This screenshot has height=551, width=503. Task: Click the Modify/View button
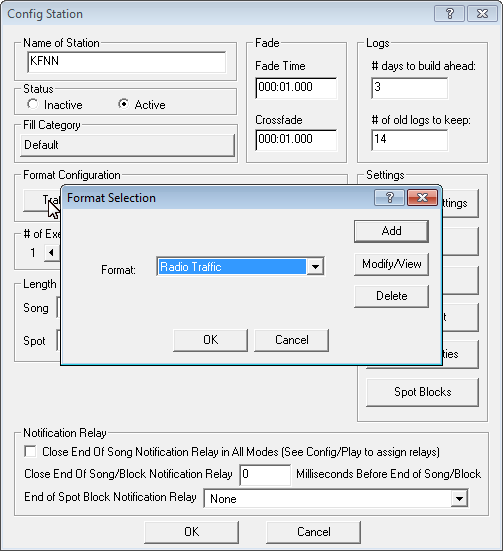(391, 264)
